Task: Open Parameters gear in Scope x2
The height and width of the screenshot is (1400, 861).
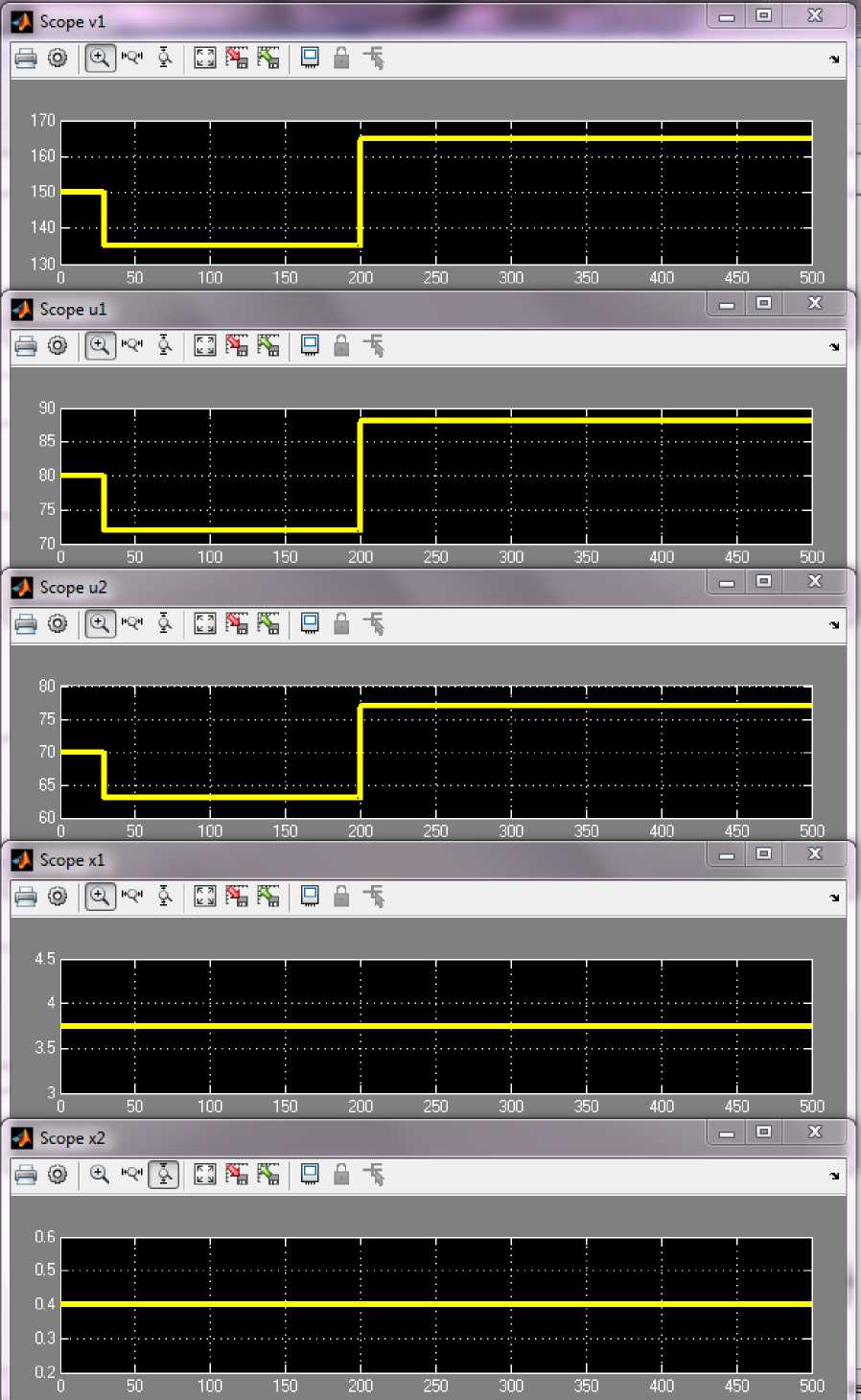Action: coord(58,1175)
